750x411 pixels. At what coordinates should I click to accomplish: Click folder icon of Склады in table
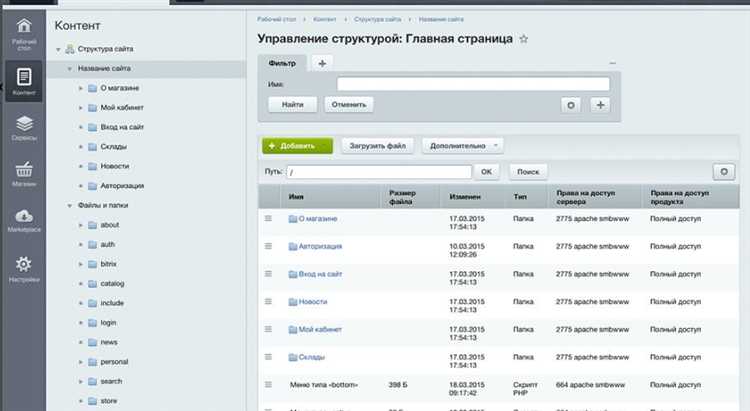click(293, 357)
